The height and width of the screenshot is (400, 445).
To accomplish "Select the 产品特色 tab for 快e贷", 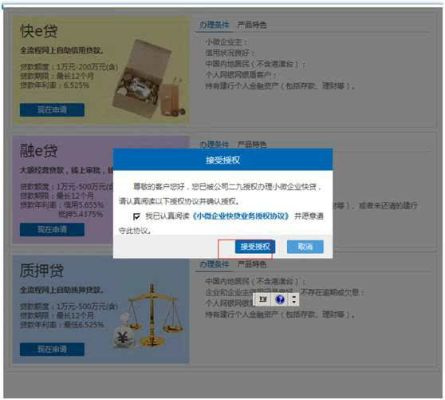I will pyautogui.click(x=252, y=25).
